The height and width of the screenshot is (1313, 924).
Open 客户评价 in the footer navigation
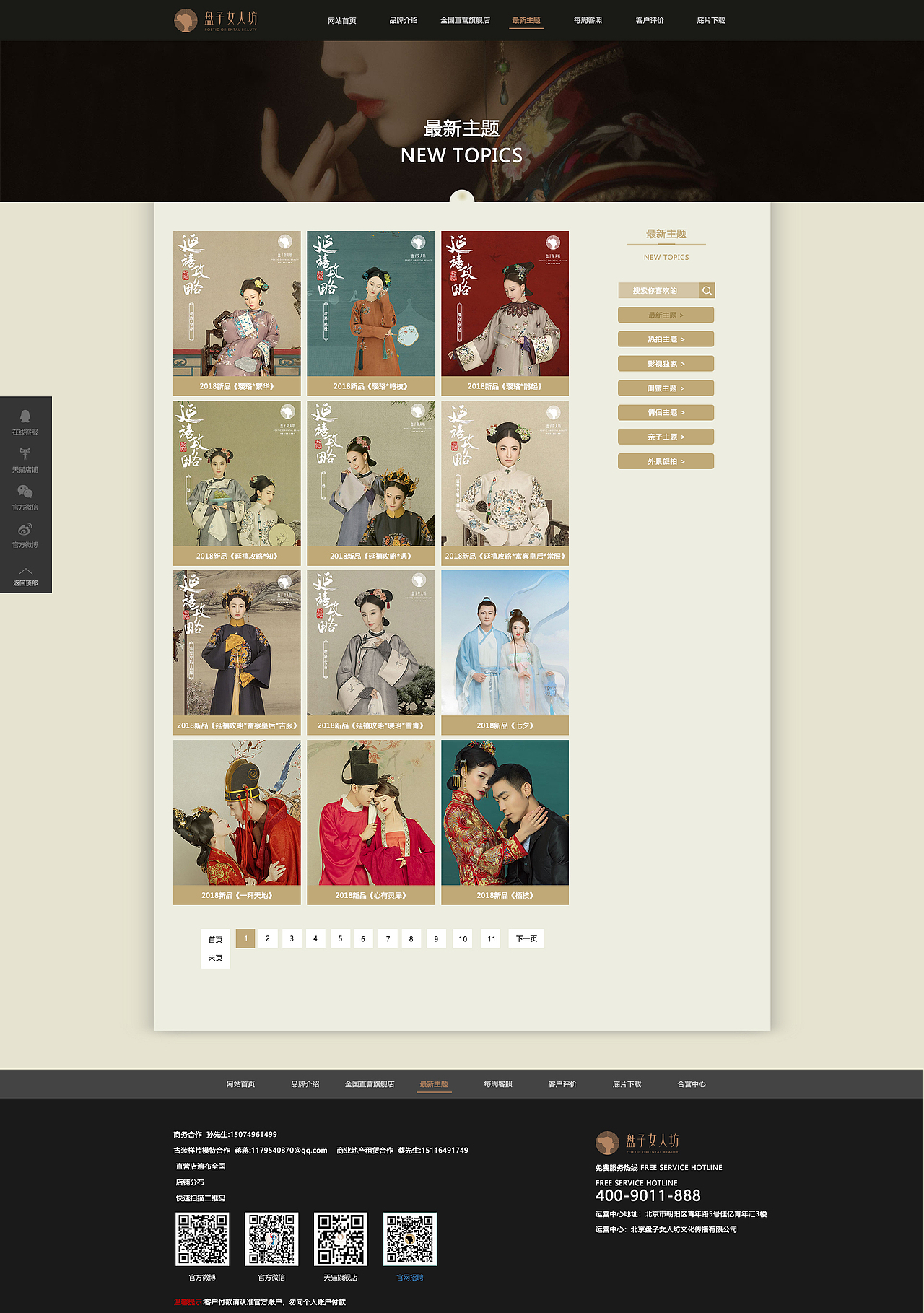coord(562,1084)
